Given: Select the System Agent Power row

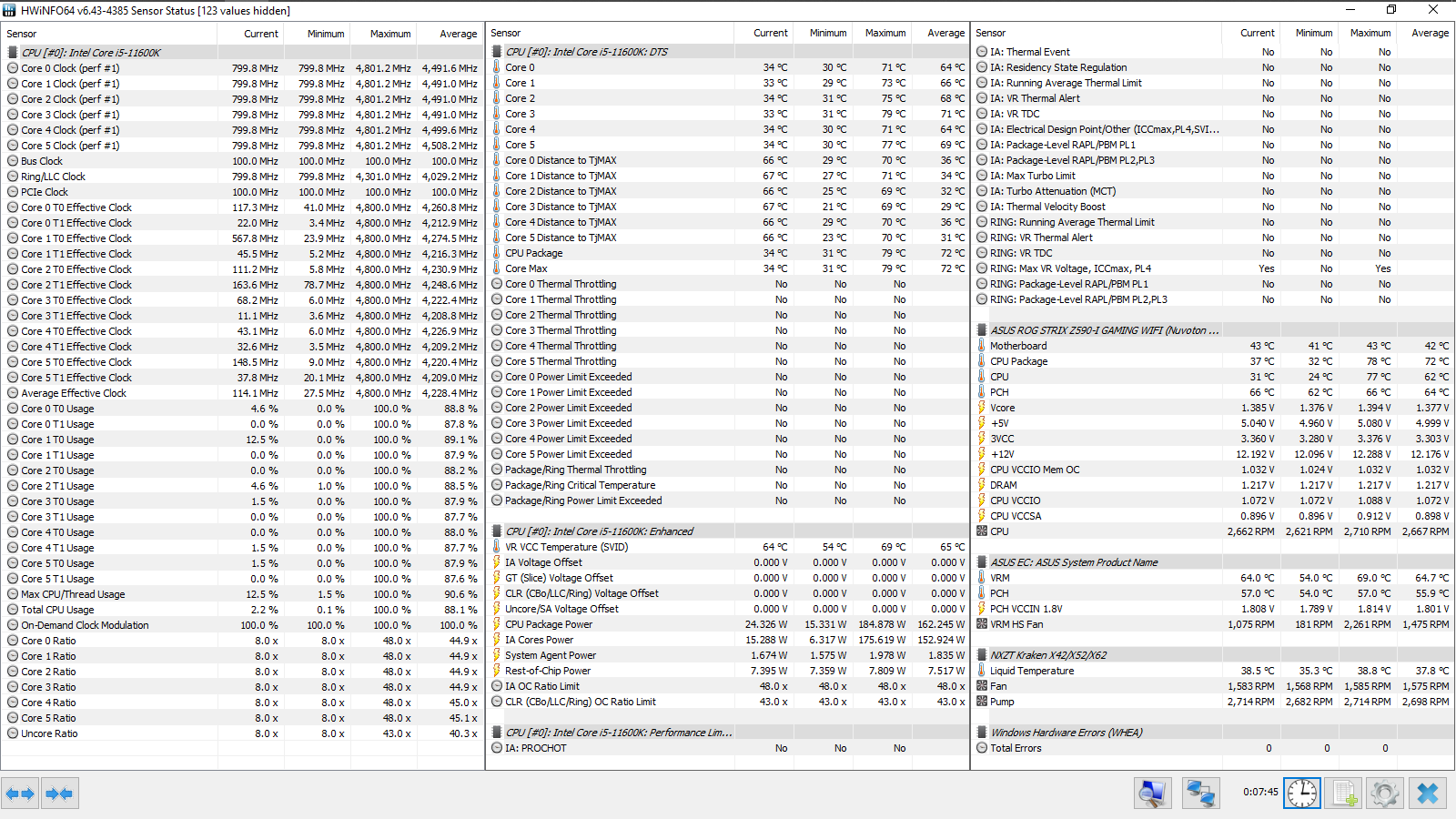Looking at the screenshot, I should point(728,655).
